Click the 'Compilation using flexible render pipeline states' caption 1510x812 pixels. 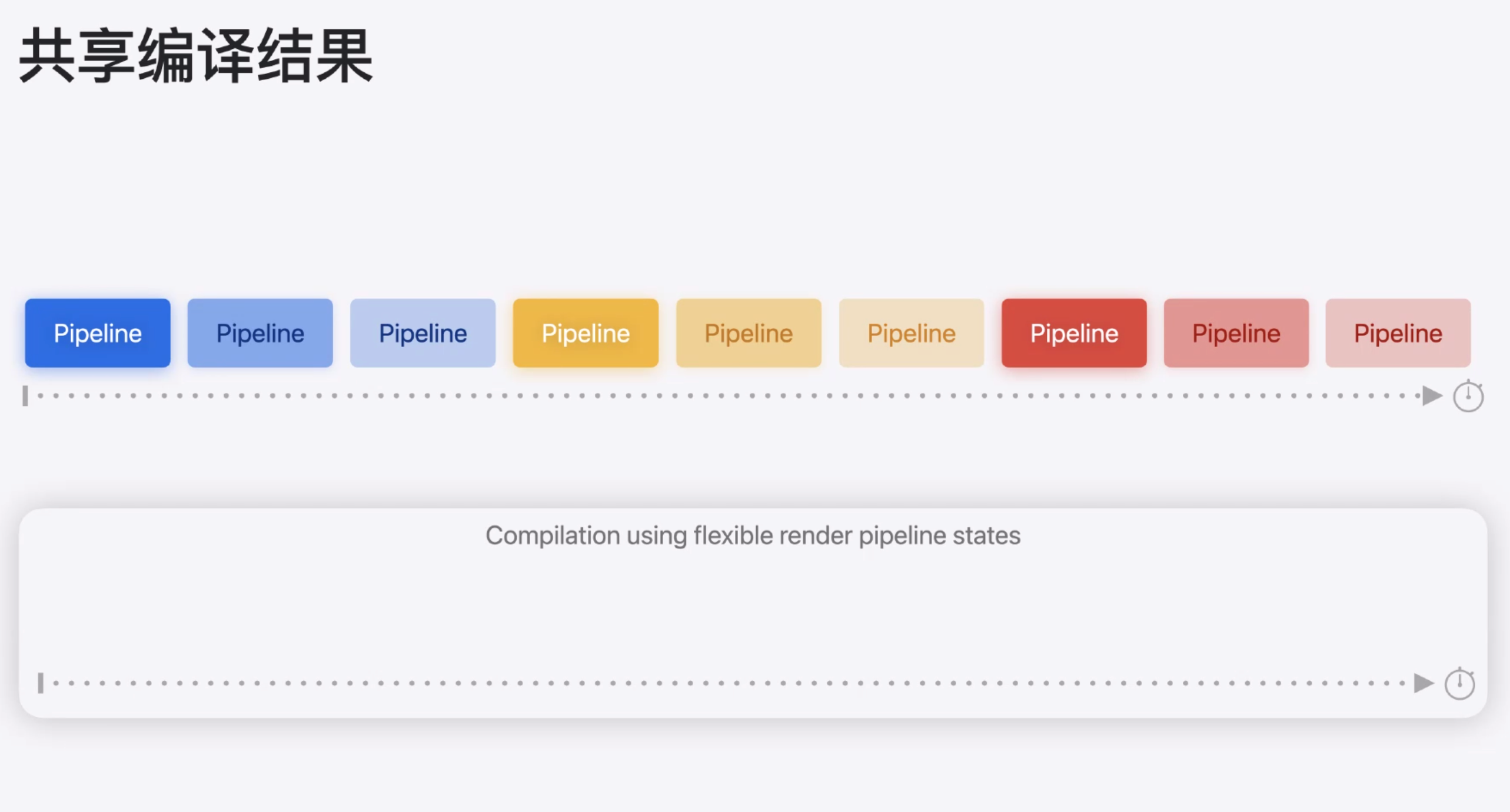tap(753, 535)
